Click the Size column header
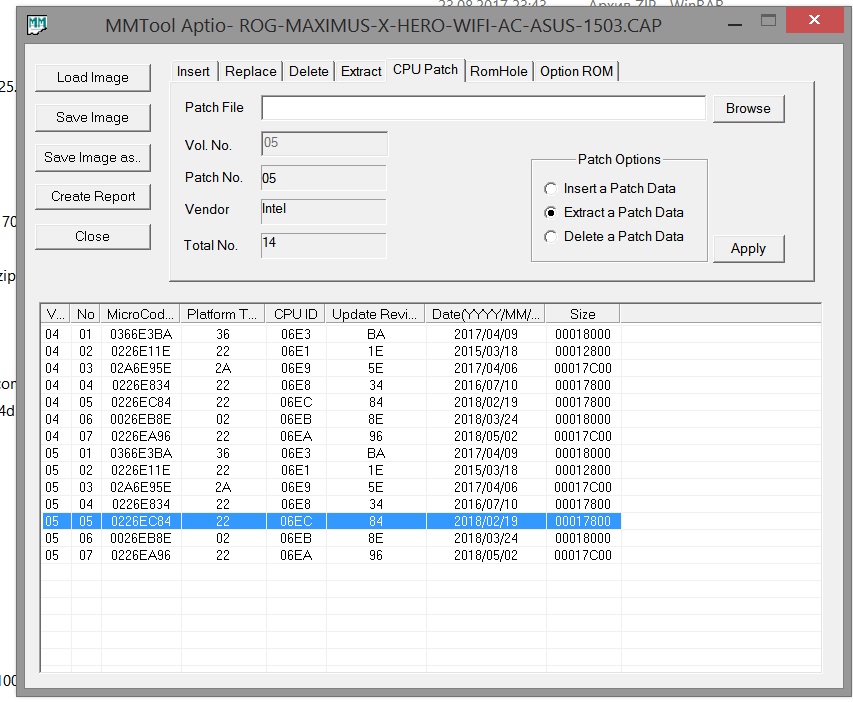853x702 pixels. (583, 314)
